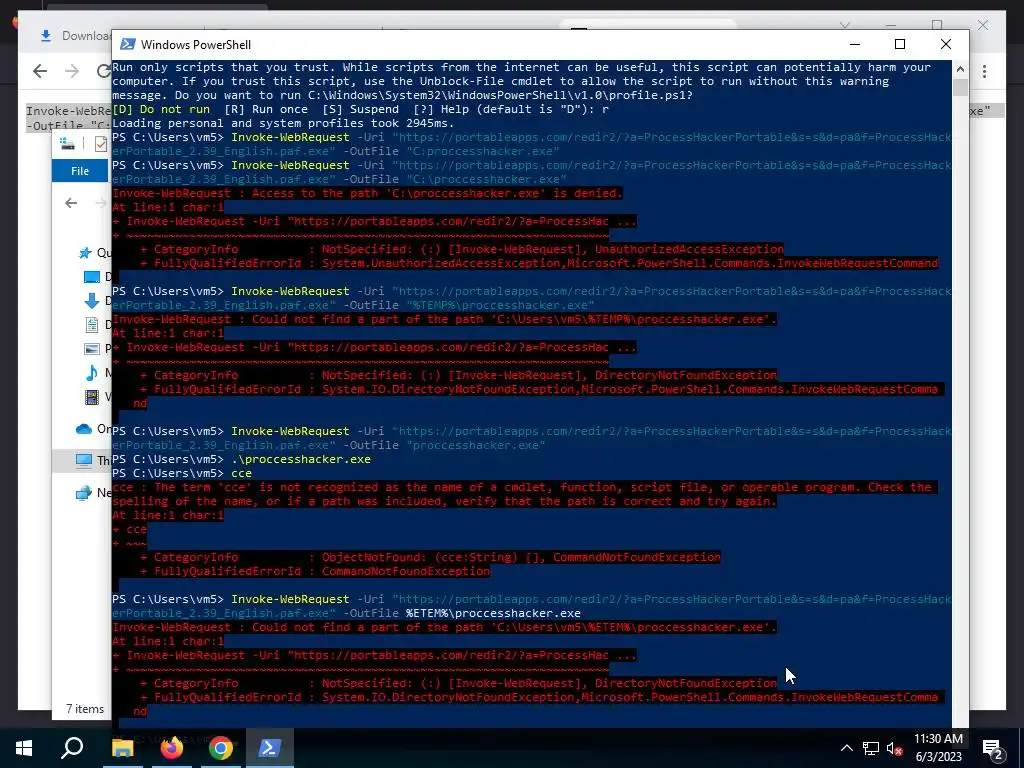
Task: Click the 'Loading personal and system profiles' line
Action: [283, 123]
